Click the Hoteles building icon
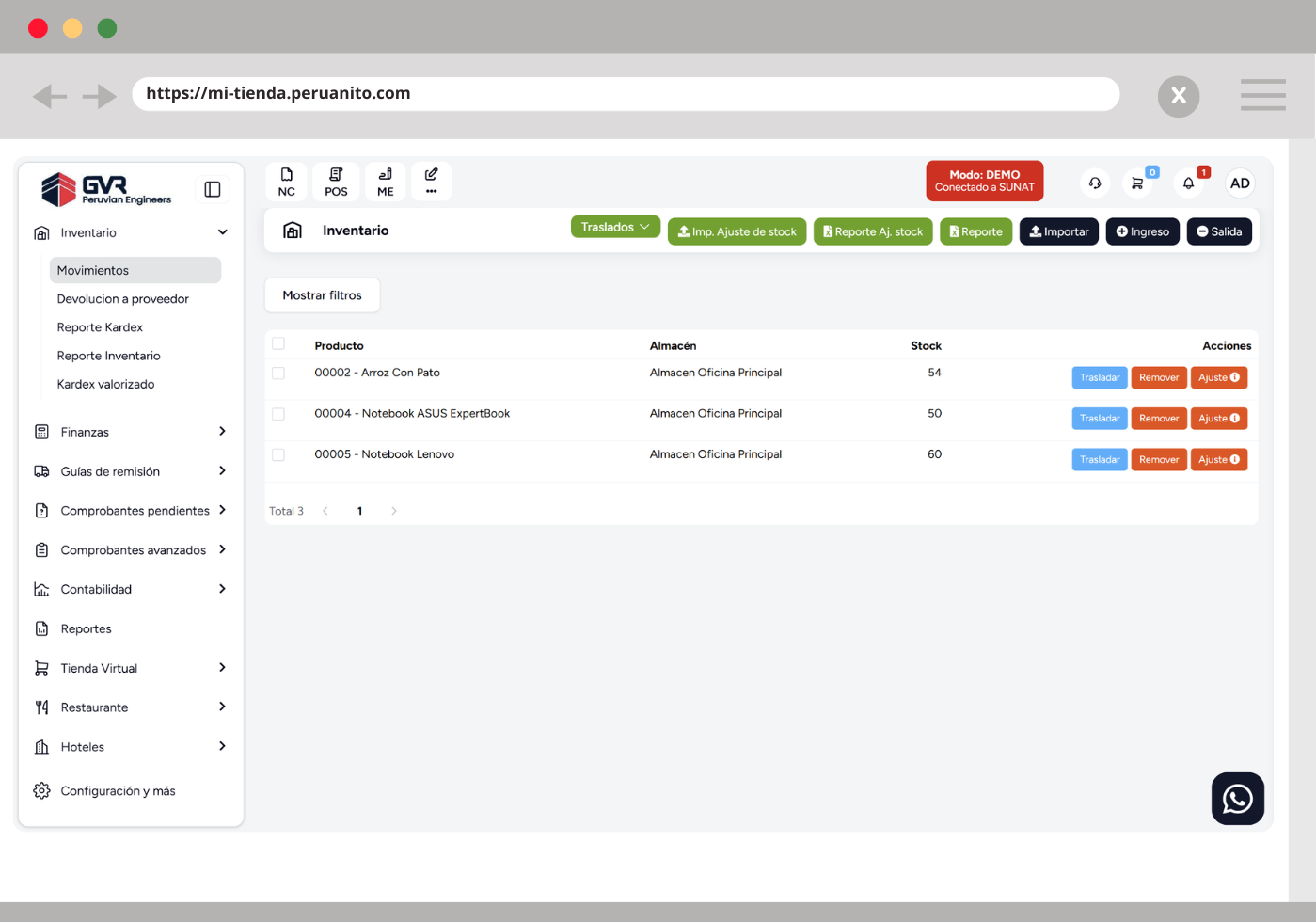The image size is (1316, 922). point(41,747)
